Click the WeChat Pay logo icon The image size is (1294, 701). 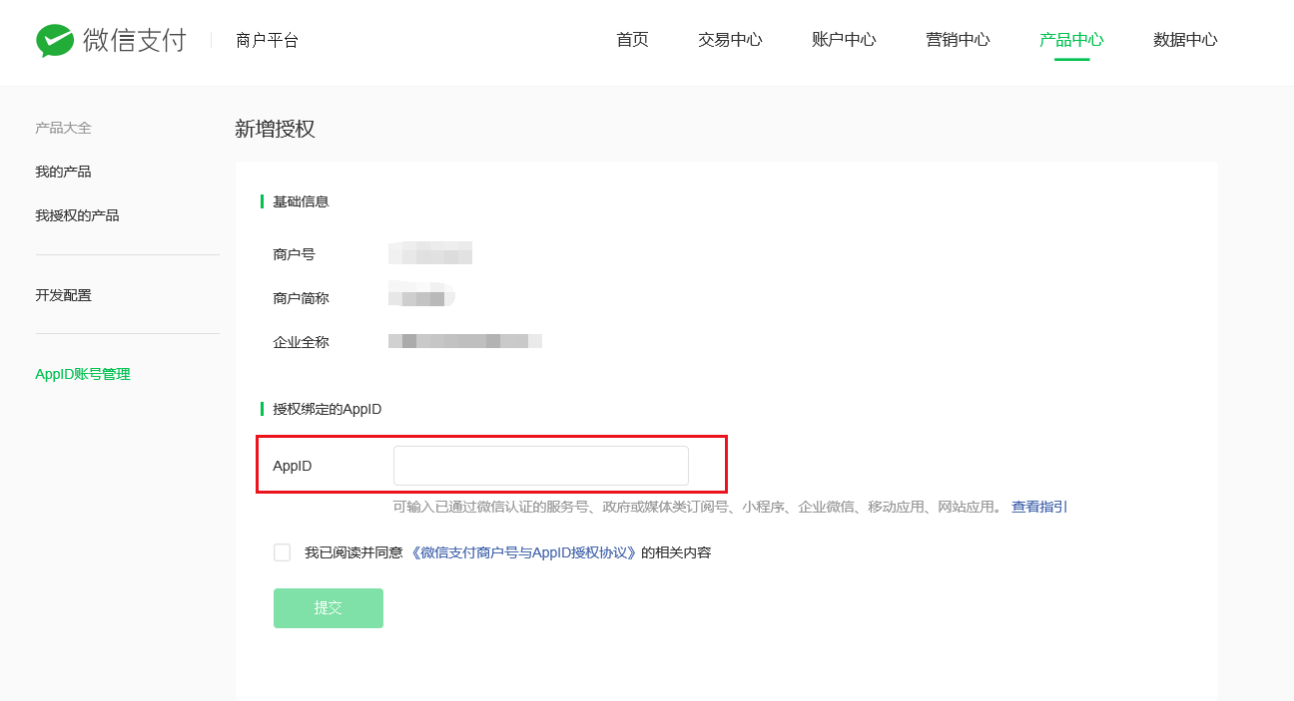coord(55,41)
